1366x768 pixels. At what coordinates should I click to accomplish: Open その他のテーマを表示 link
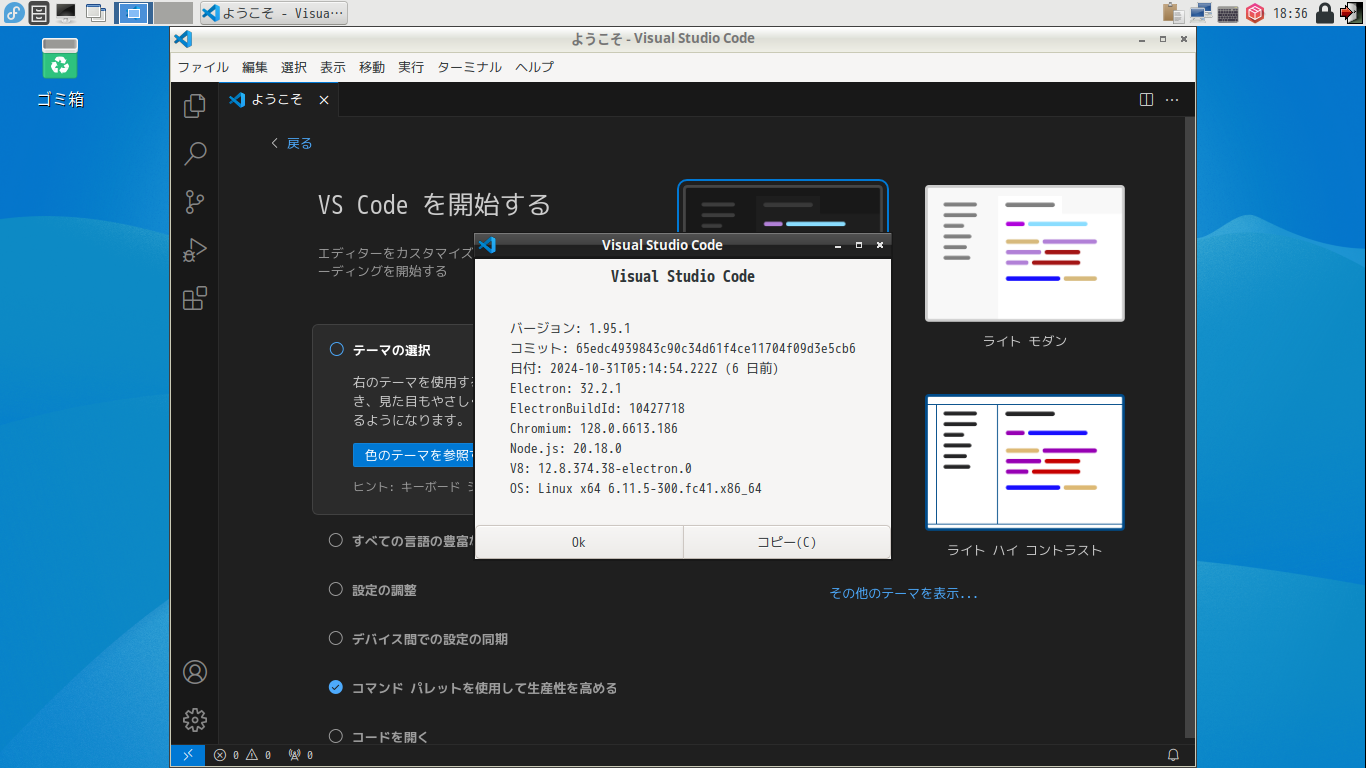point(904,593)
